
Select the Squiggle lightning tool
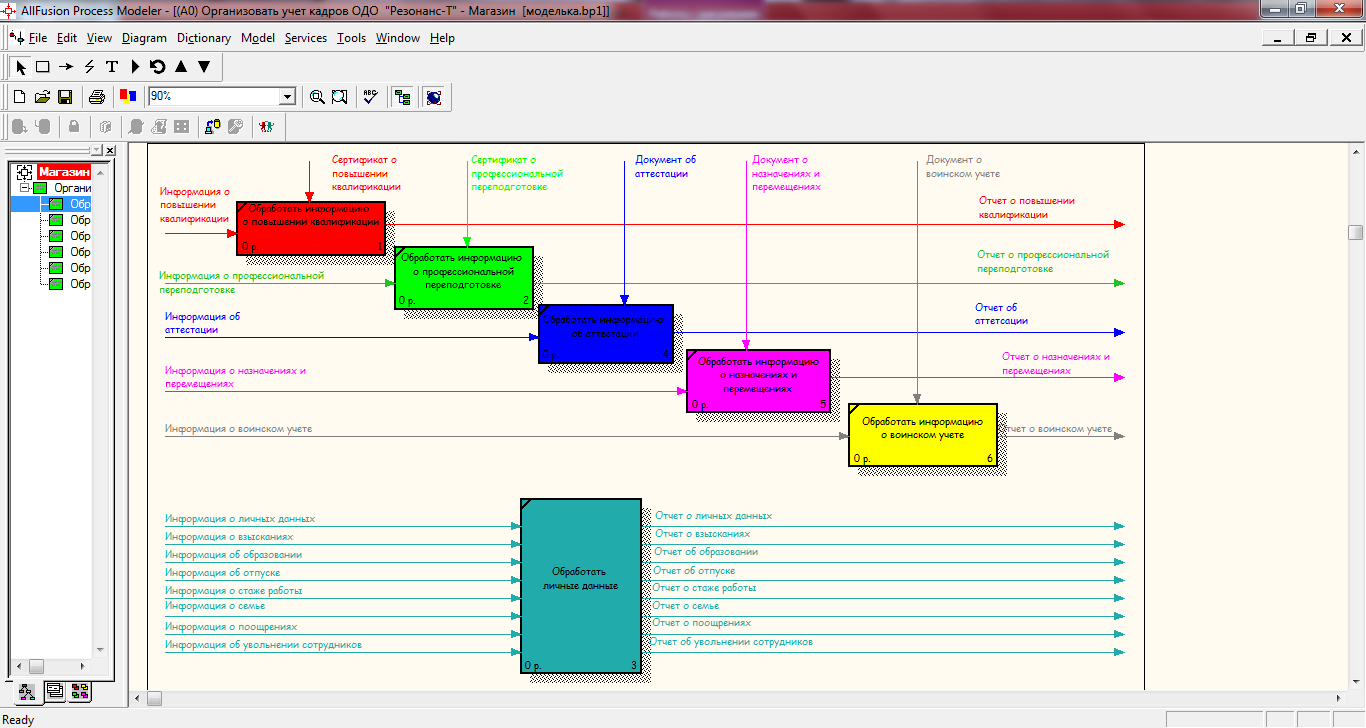click(89, 67)
